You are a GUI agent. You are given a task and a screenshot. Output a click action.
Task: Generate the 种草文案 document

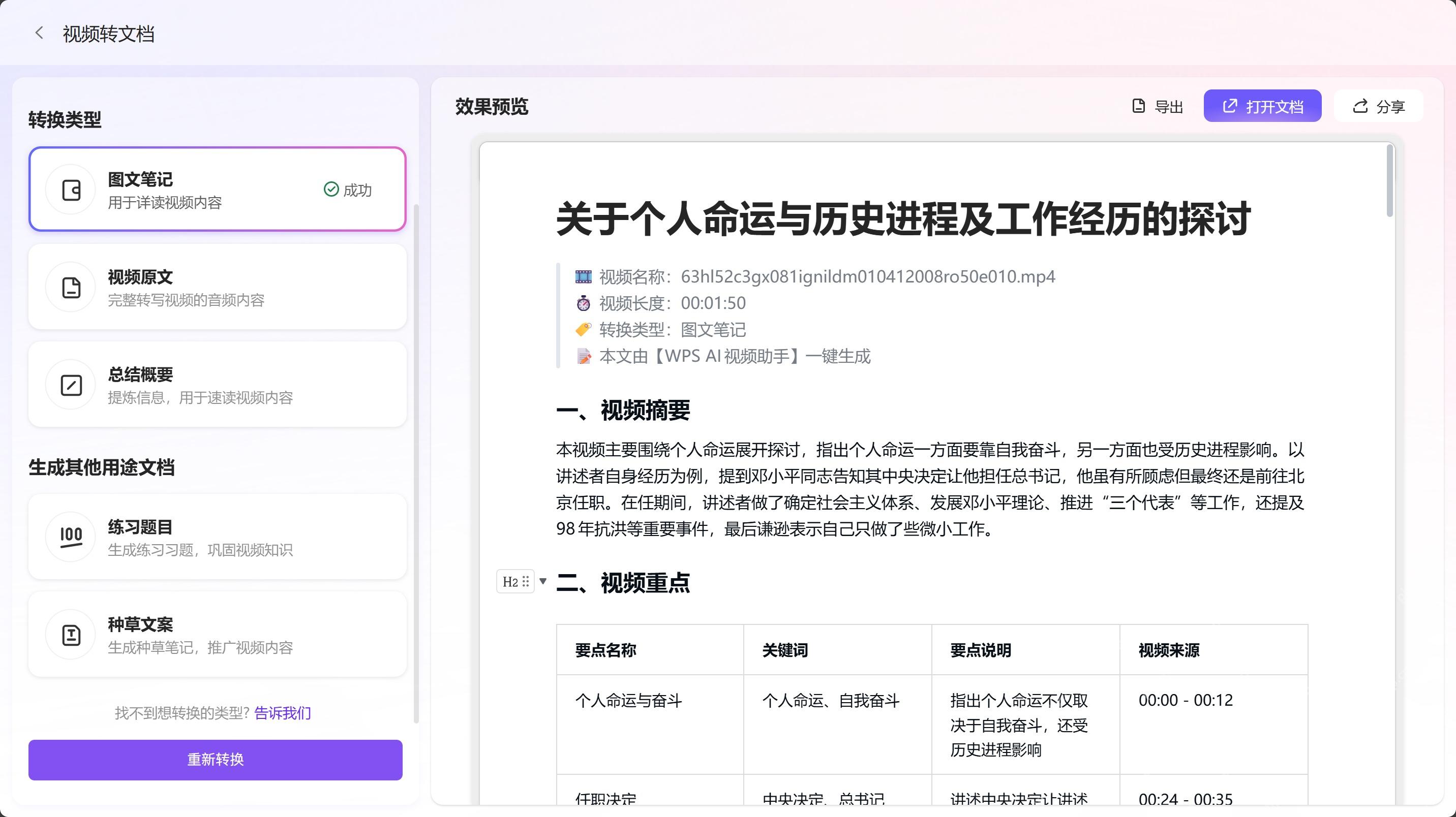[218, 635]
